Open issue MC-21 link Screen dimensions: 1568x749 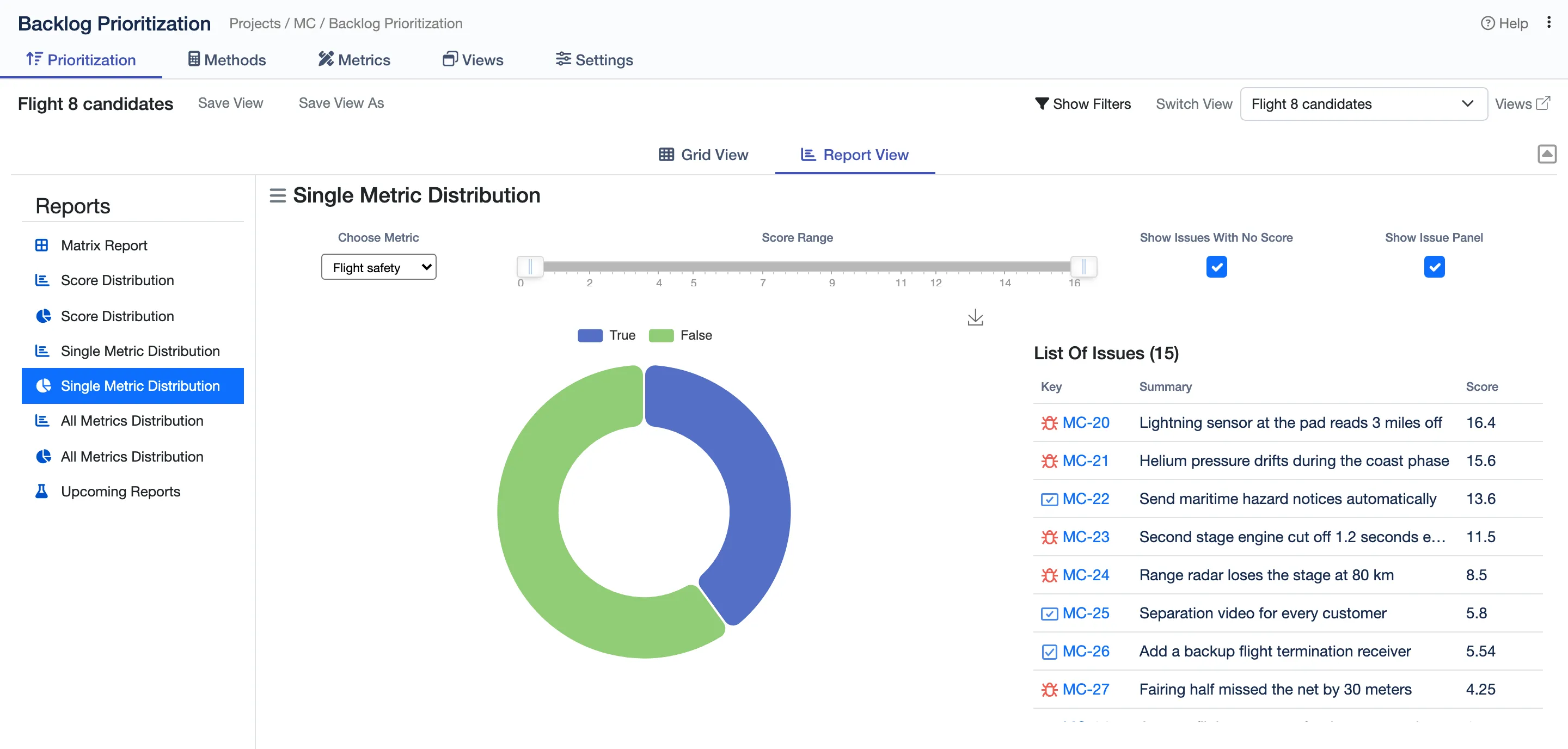coord(1085,461)
